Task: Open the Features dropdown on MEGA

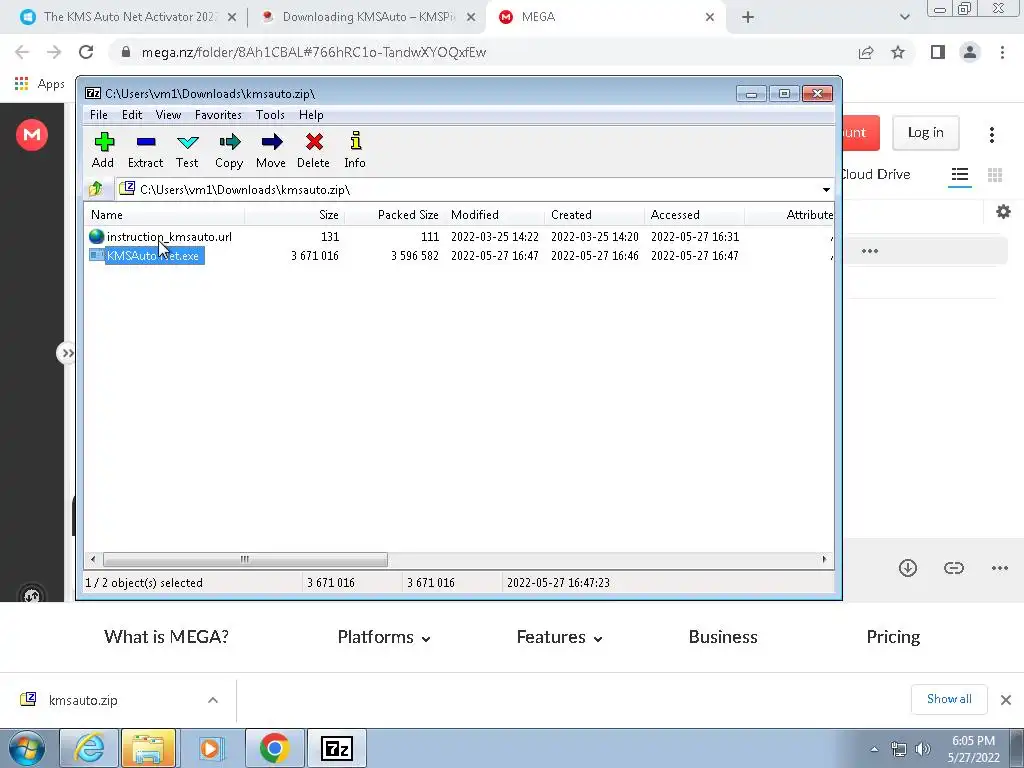Action: pos(559,637)
